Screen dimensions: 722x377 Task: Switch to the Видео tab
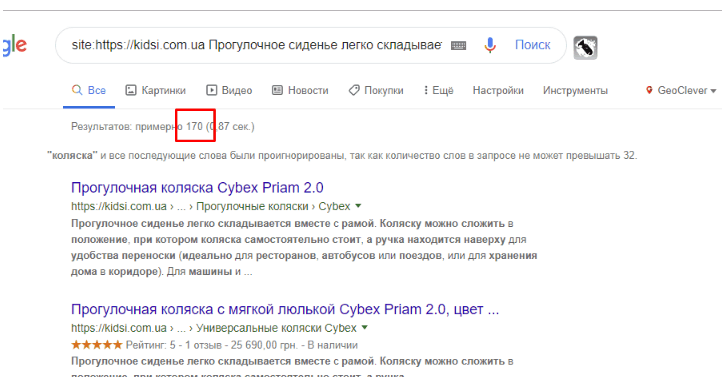click(229, 90)
